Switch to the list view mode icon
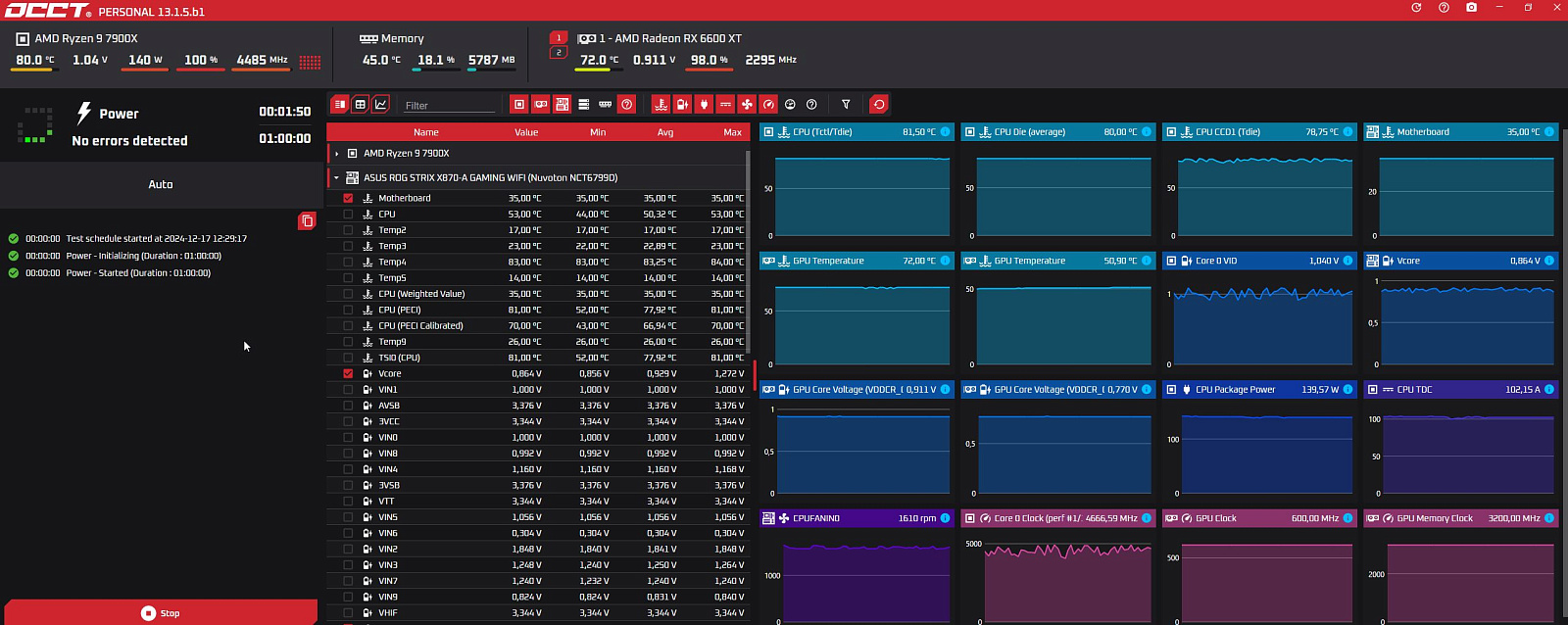The height and width of the screenshot is (625, 1568). point(340,104)
